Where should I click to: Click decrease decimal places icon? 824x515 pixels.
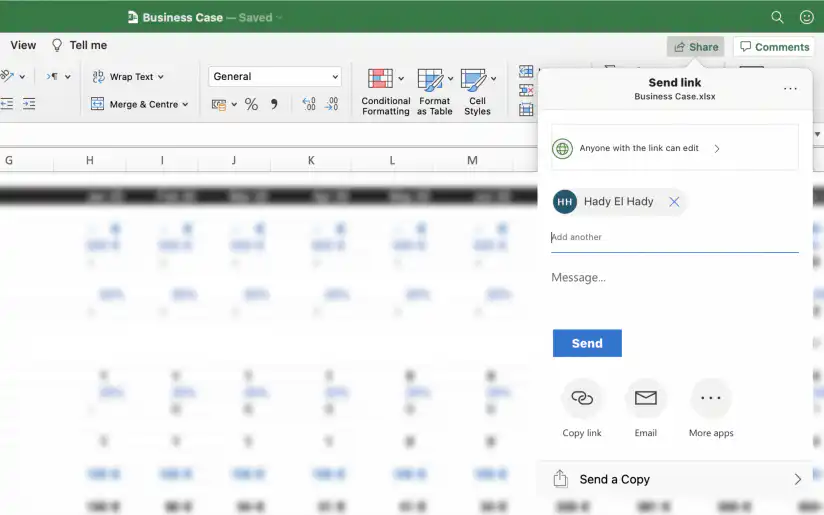332,104
